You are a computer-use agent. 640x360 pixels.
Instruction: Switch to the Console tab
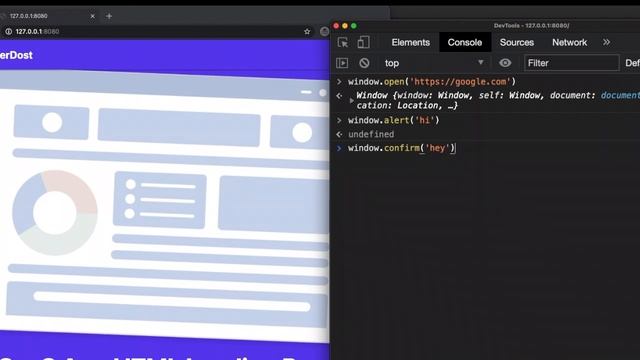point(465,42)
